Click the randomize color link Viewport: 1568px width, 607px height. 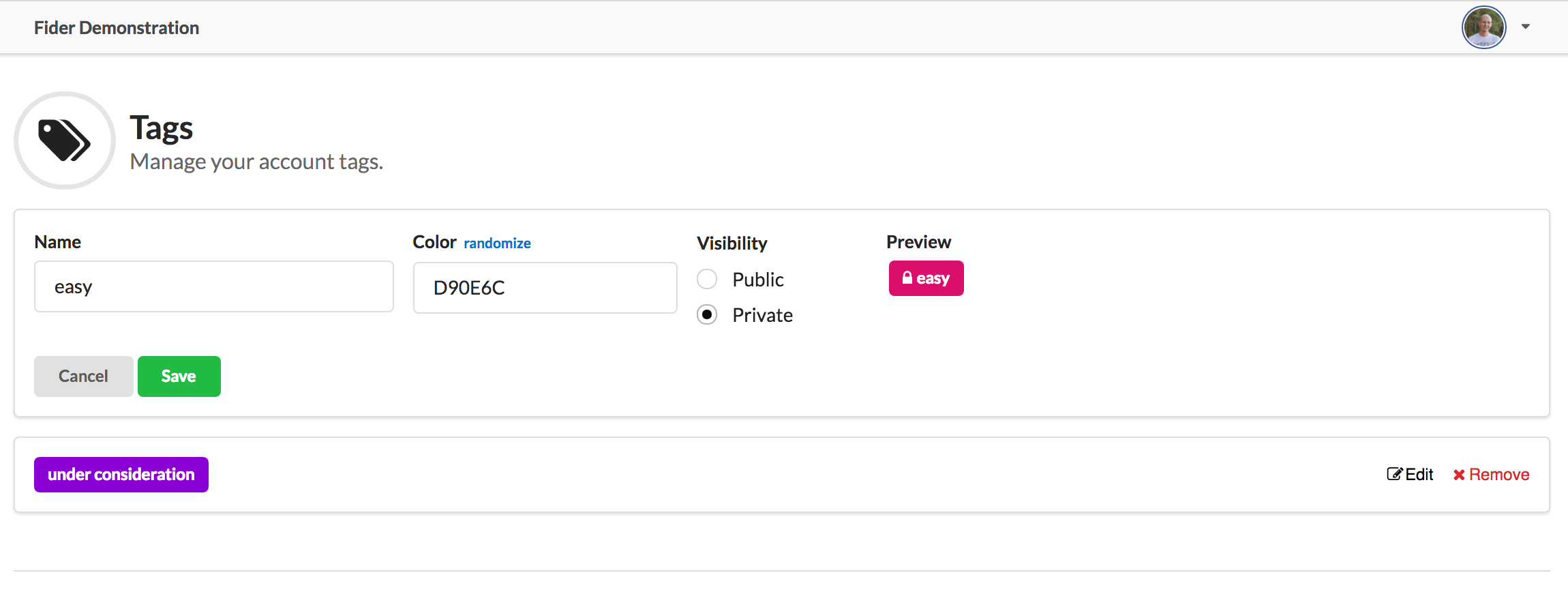coord(497,243)
